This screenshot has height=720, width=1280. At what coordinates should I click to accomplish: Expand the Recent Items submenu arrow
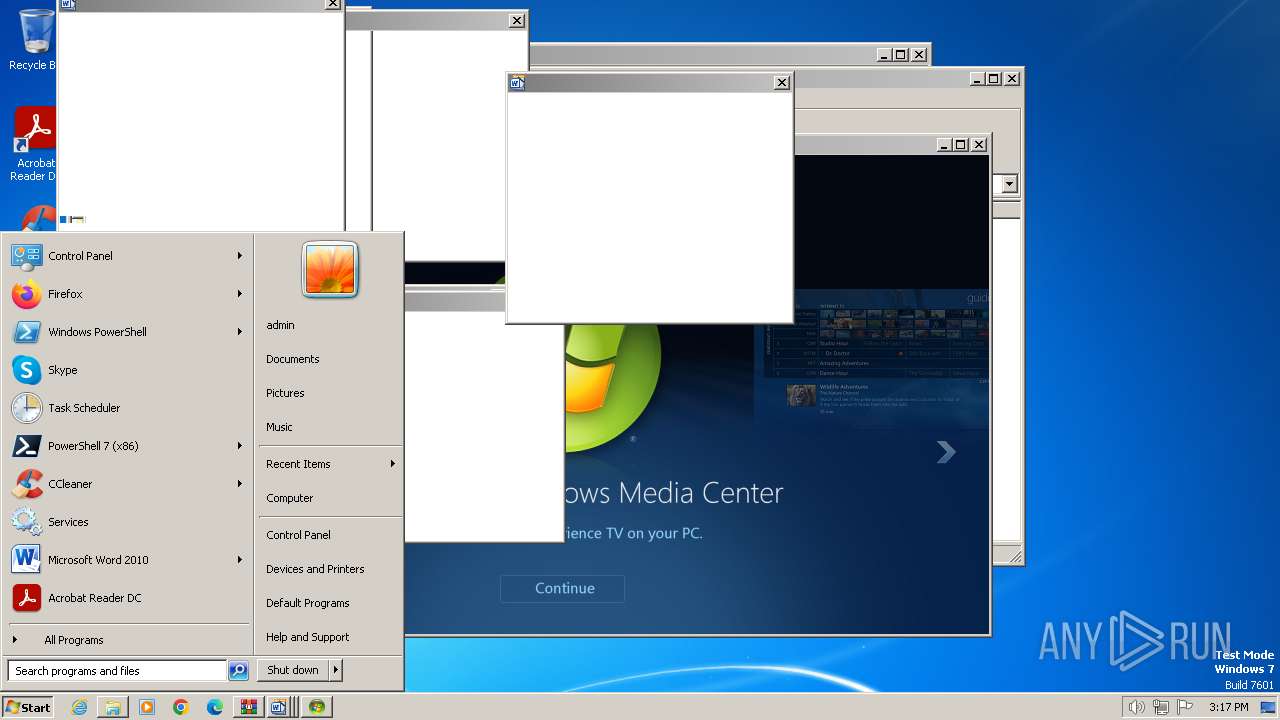pos(393,464)
